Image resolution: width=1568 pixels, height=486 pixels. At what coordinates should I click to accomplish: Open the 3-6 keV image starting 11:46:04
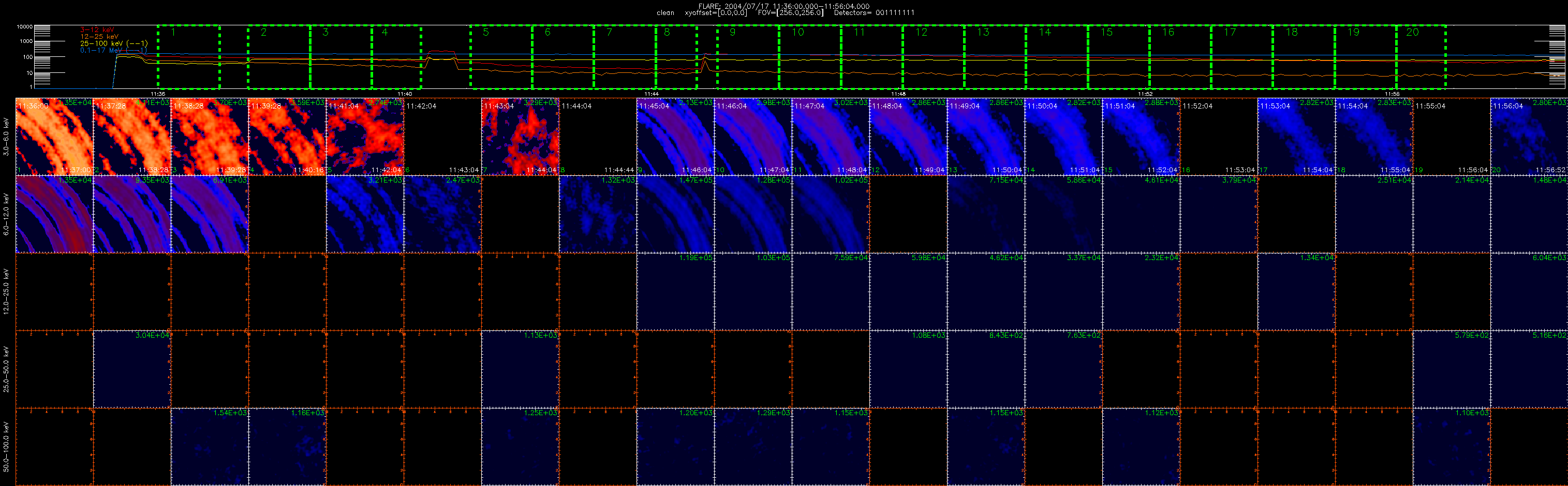pyautogui.click(x=753, y=136)
